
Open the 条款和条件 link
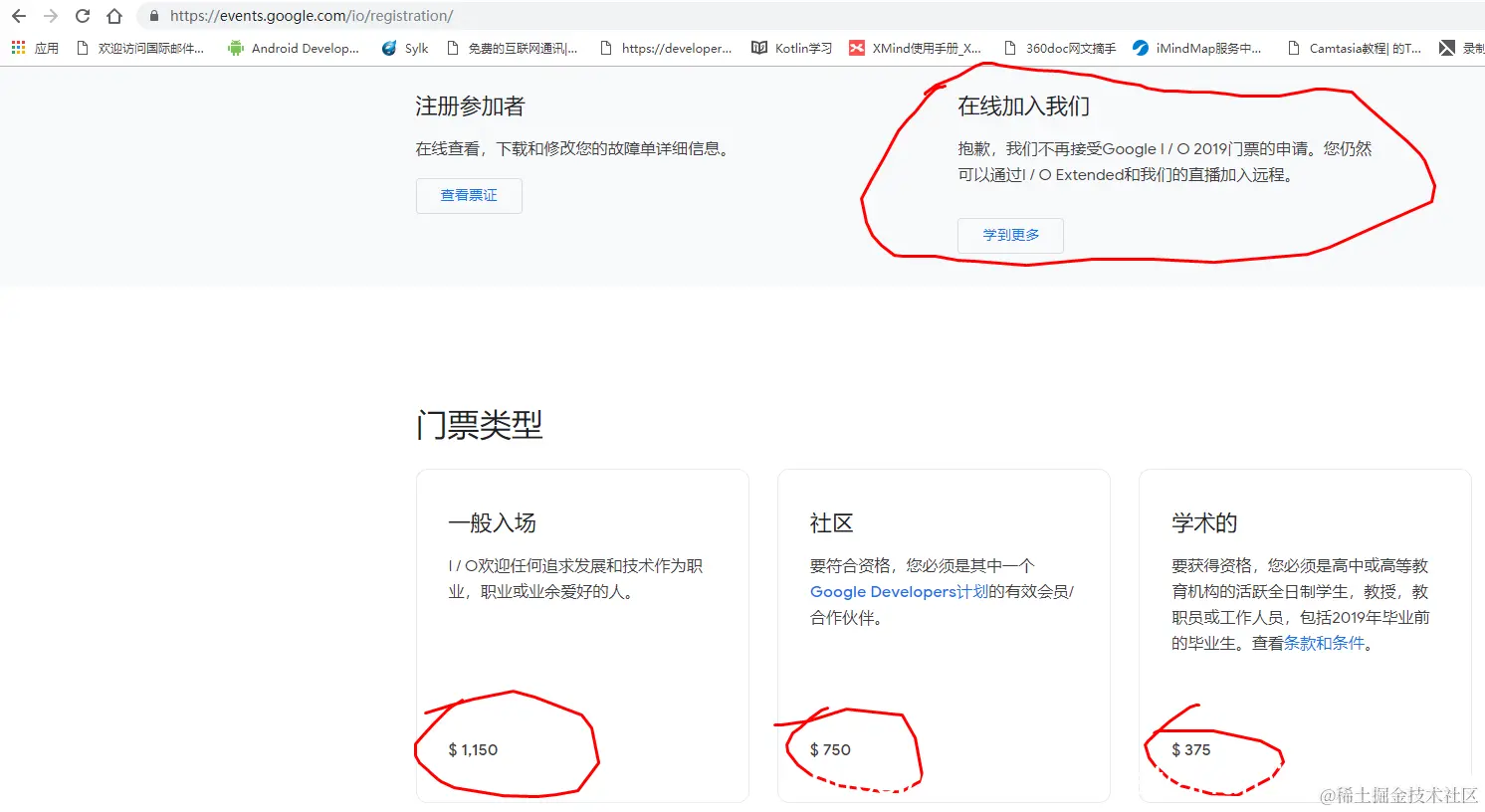point(1324,643)
